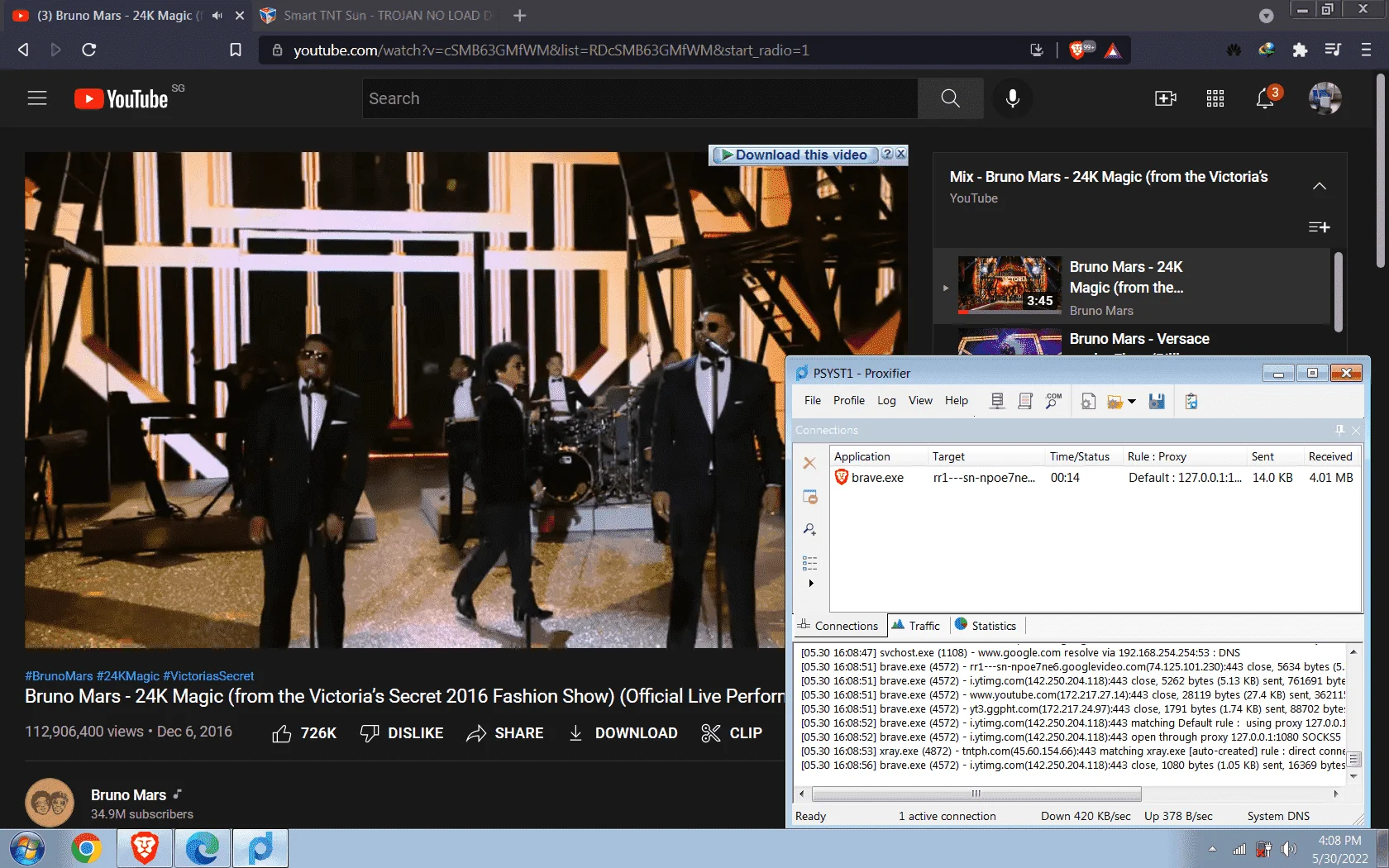
Task: Open the Proxifier Help menu
Action: pyautogui.click(x=957, y=400)
